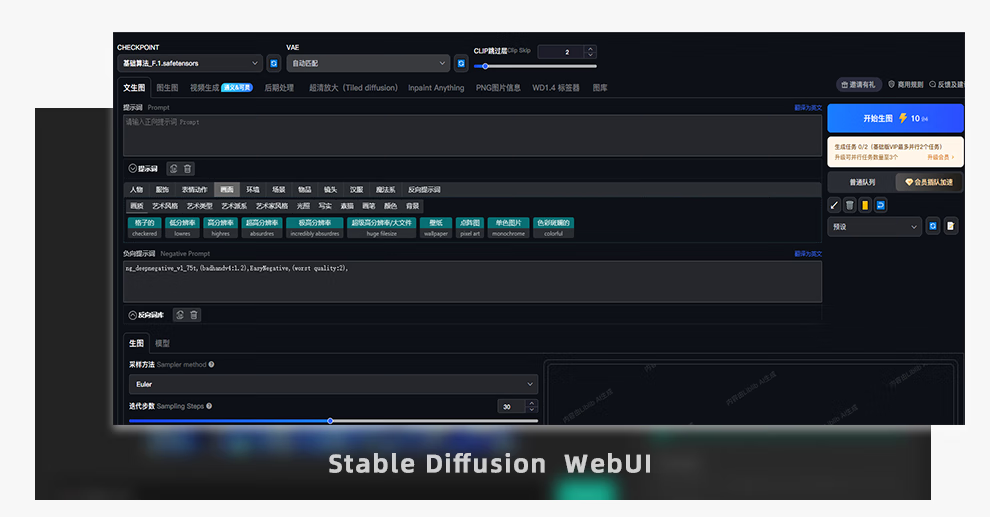Click the blue return-arrow apply icon

pos(880,205)
